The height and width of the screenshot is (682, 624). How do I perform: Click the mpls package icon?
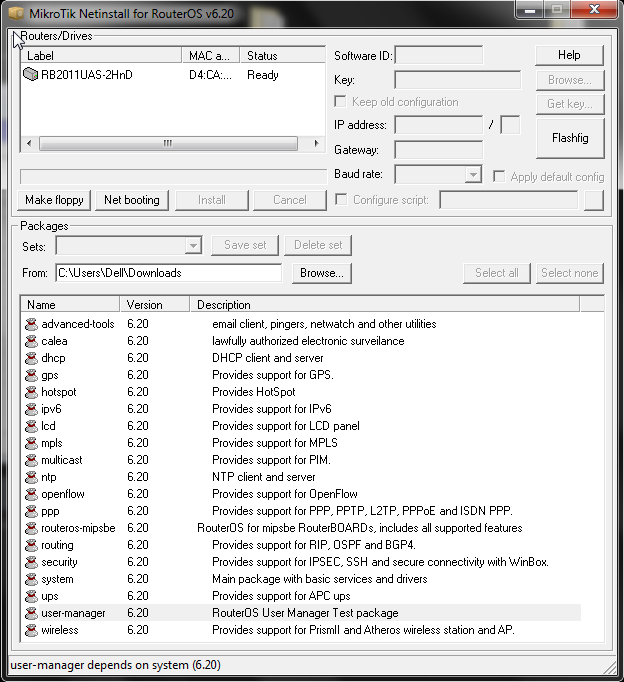click(31, 443)
